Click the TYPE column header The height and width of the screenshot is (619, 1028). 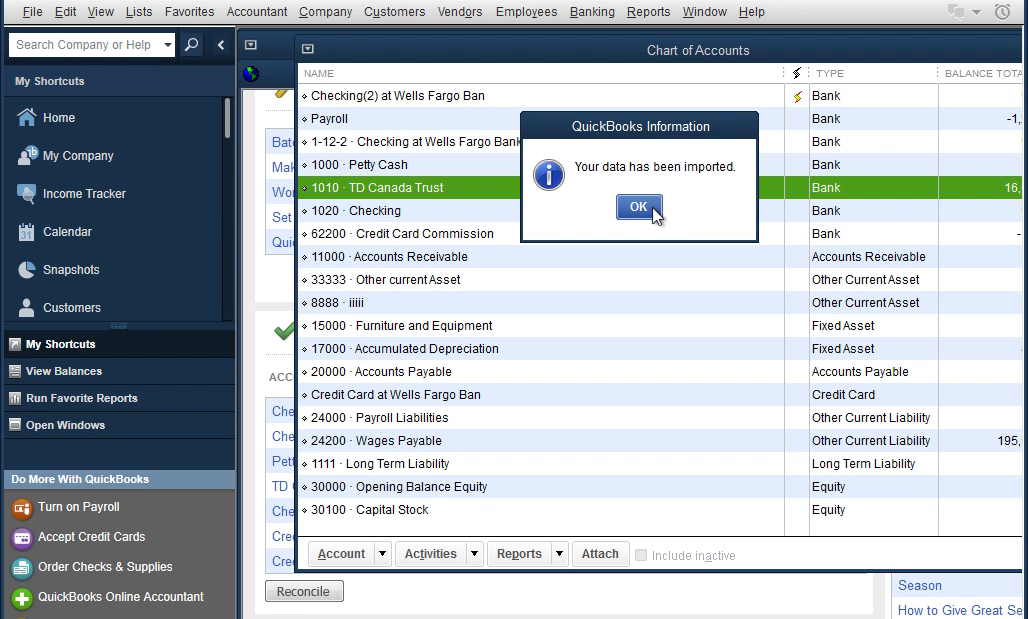(830, 73)
